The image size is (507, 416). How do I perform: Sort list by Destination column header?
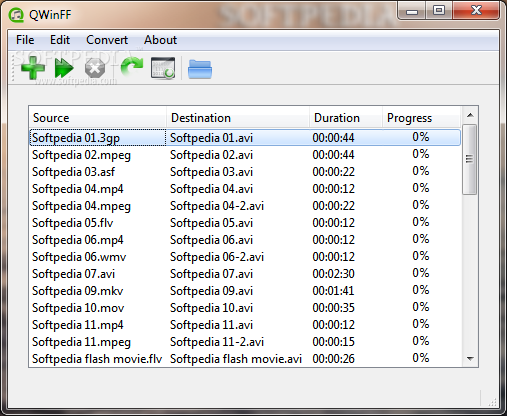tap(238, 118)
